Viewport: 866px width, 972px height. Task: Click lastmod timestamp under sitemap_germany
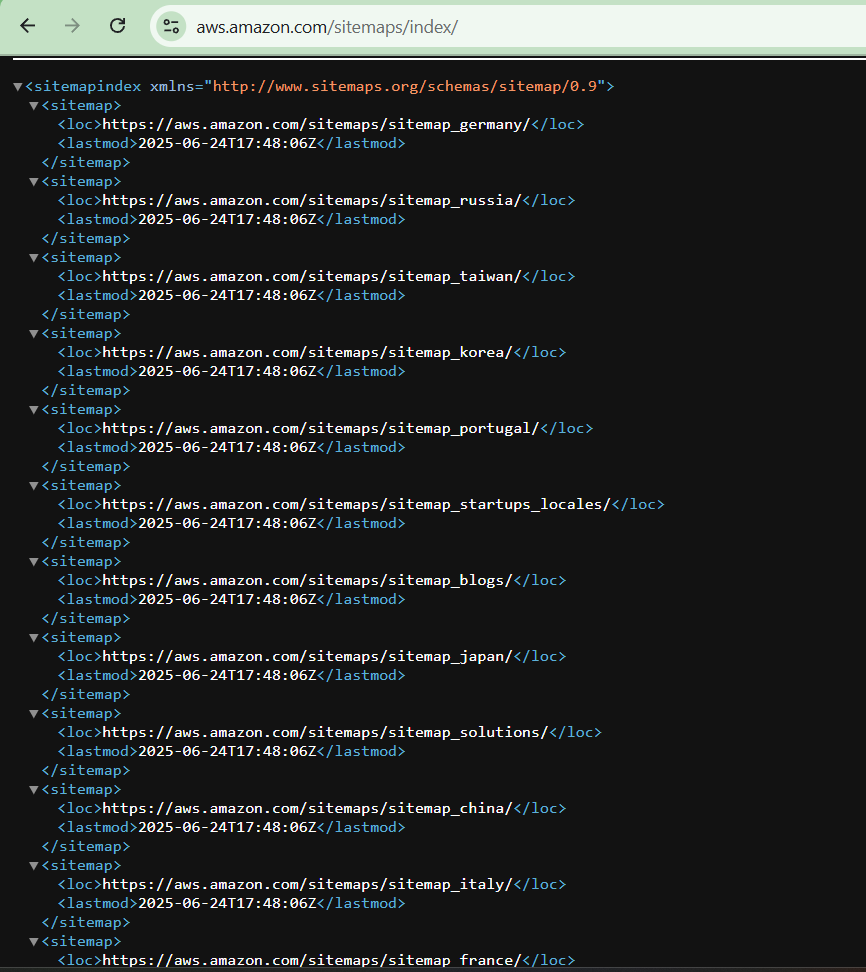tap(228, 144)
